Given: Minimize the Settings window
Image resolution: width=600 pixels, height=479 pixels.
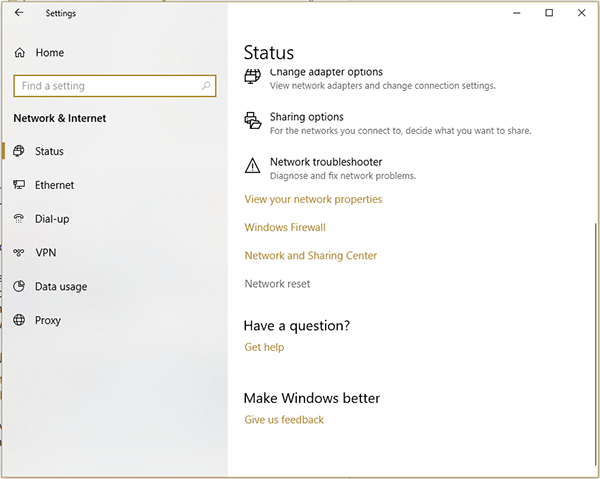Looking at the screenshot, I should (x=517, y=13).
